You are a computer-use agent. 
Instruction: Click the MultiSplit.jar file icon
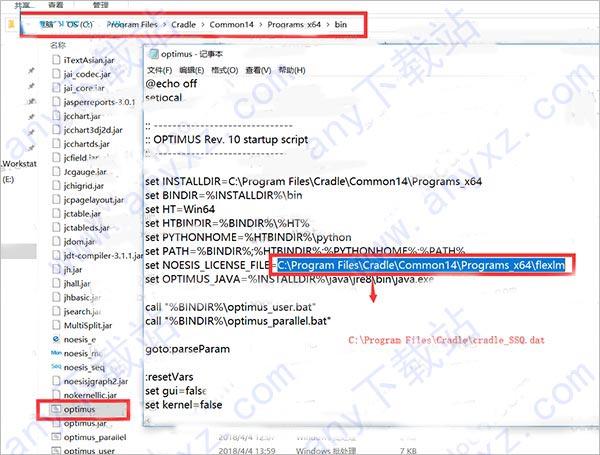(x=56, y=325)
